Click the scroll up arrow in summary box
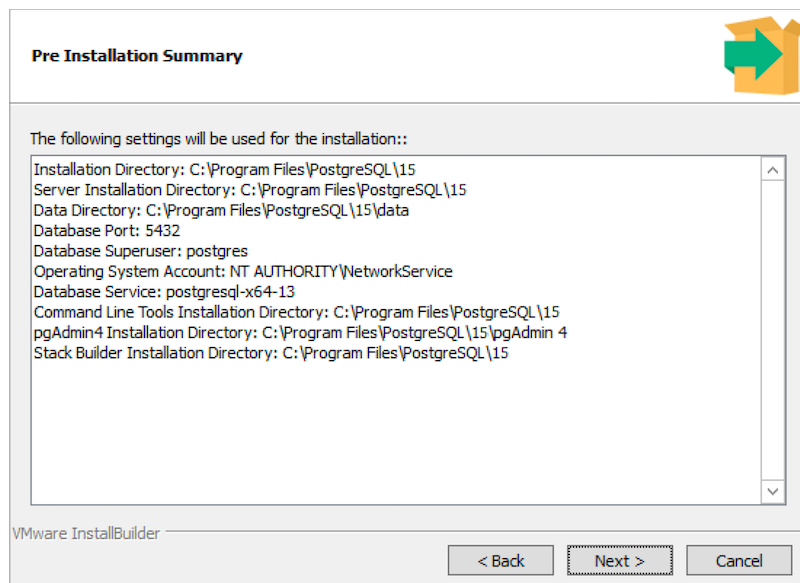 pos(773,170)
